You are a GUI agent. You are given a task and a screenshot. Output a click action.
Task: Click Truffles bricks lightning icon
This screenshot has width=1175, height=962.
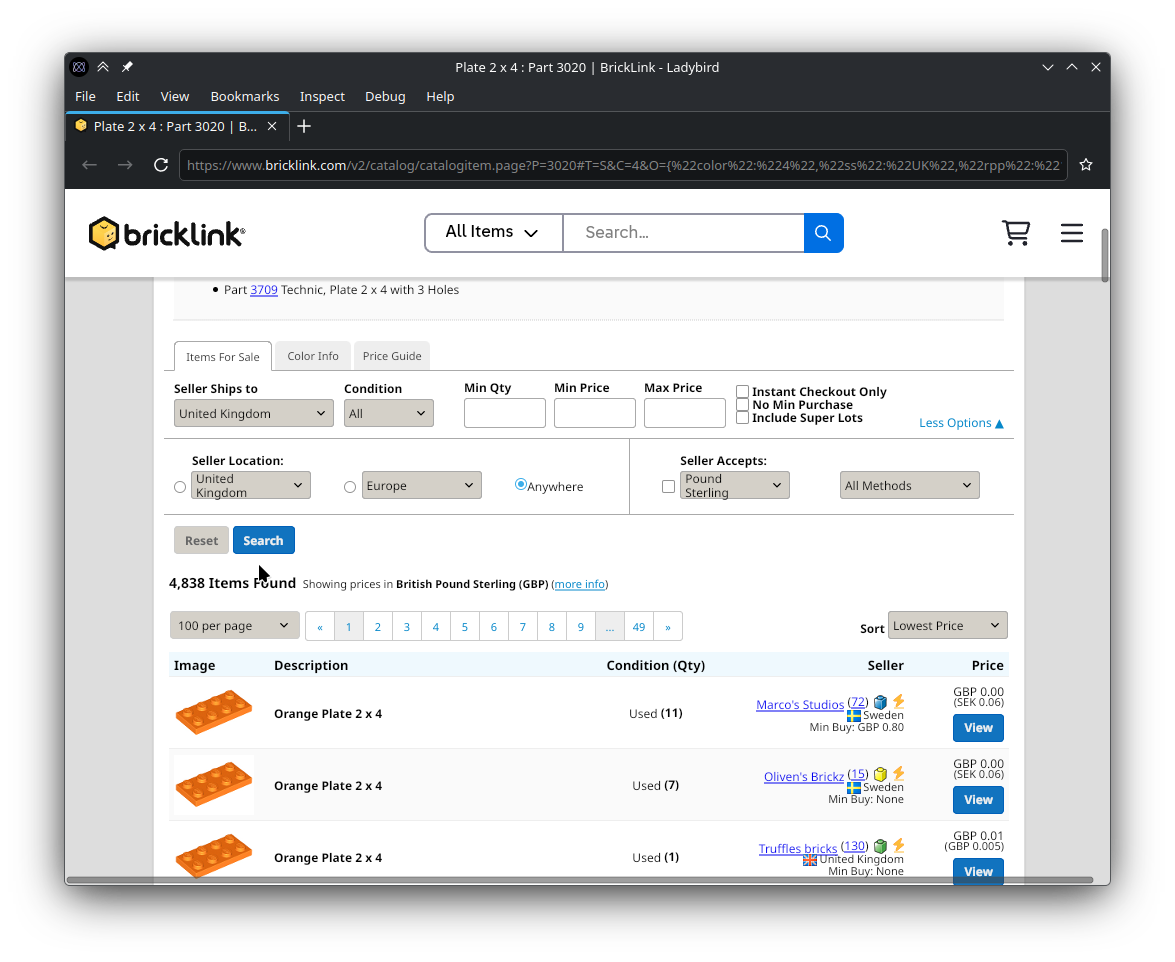tap(898, 846)
